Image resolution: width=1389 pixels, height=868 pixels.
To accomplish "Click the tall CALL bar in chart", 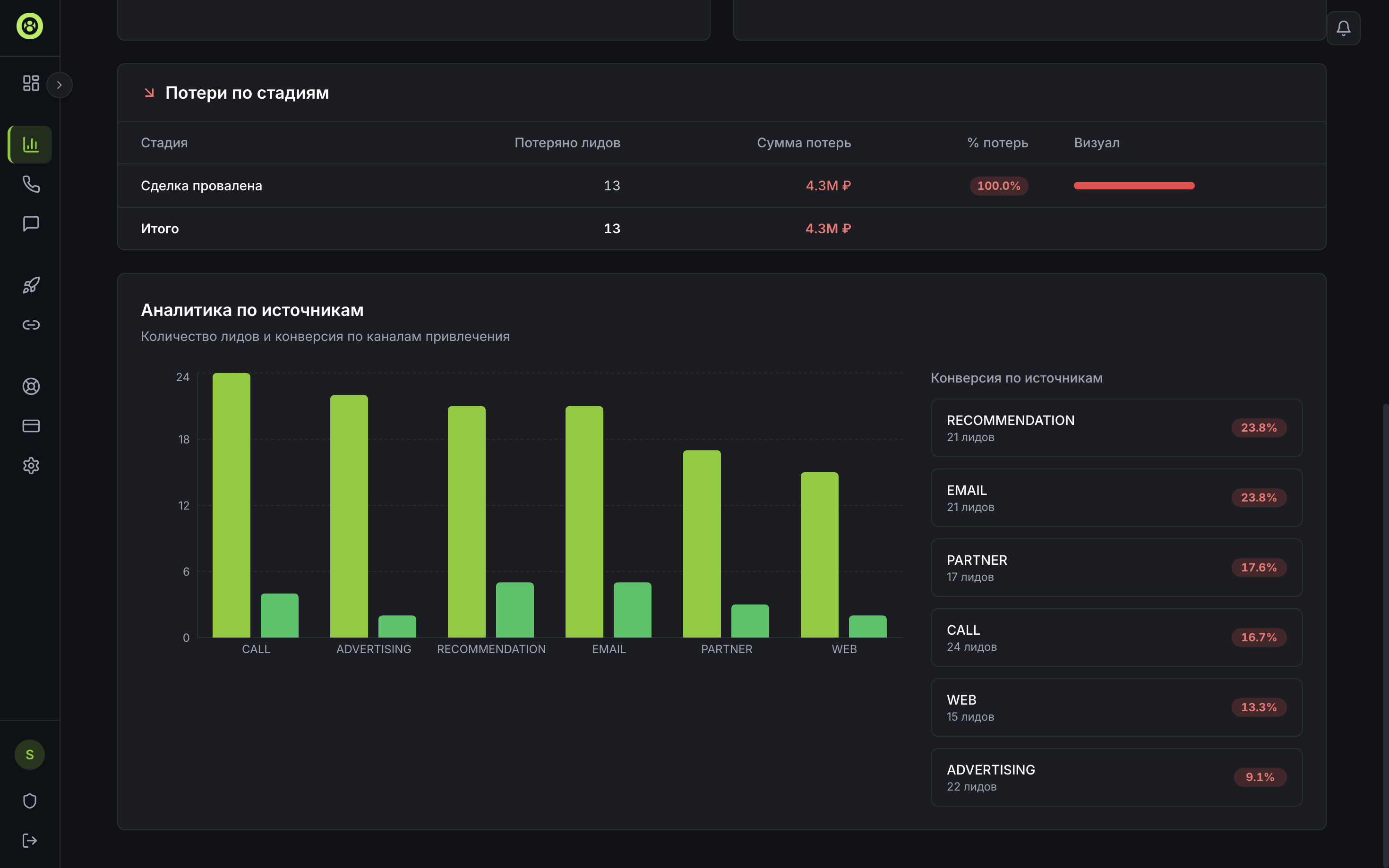I will click(231, 505).
